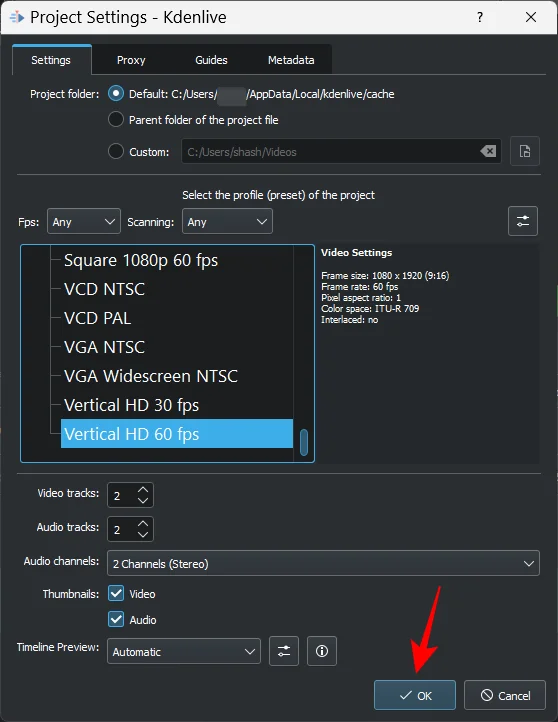Open the Fps filter dropdown
Viewport: 558px width, 722px height.
click(83, 221)
